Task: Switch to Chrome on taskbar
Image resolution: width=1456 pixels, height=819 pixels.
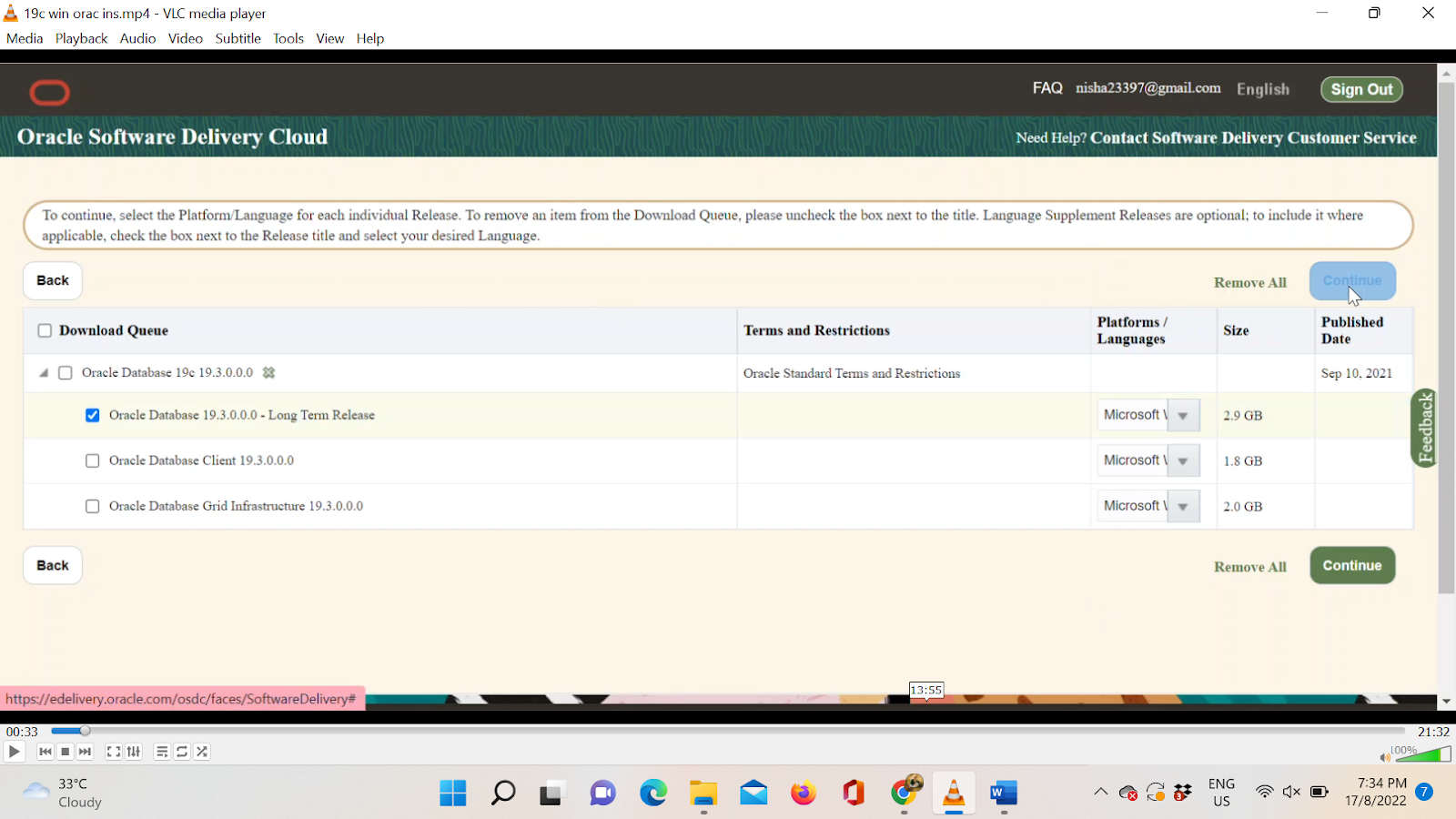Action: point(905,792)
